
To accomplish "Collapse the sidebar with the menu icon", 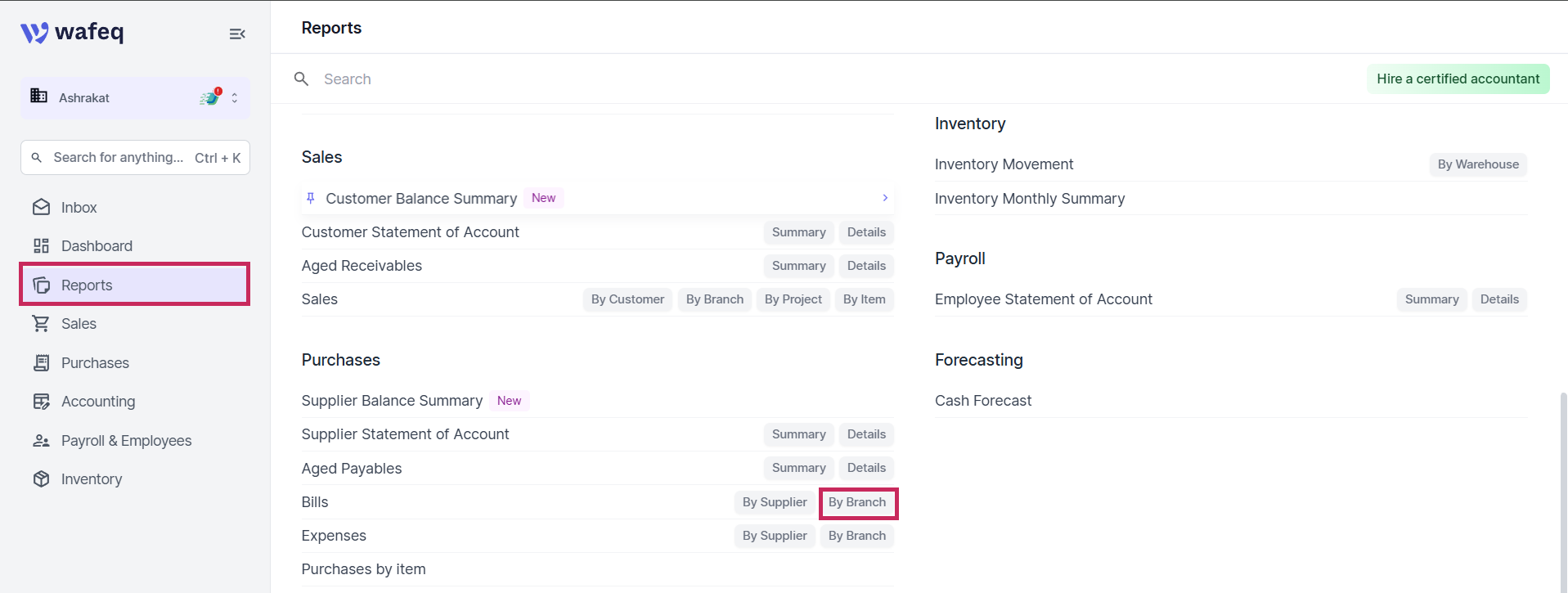I will tap(237, 34).
